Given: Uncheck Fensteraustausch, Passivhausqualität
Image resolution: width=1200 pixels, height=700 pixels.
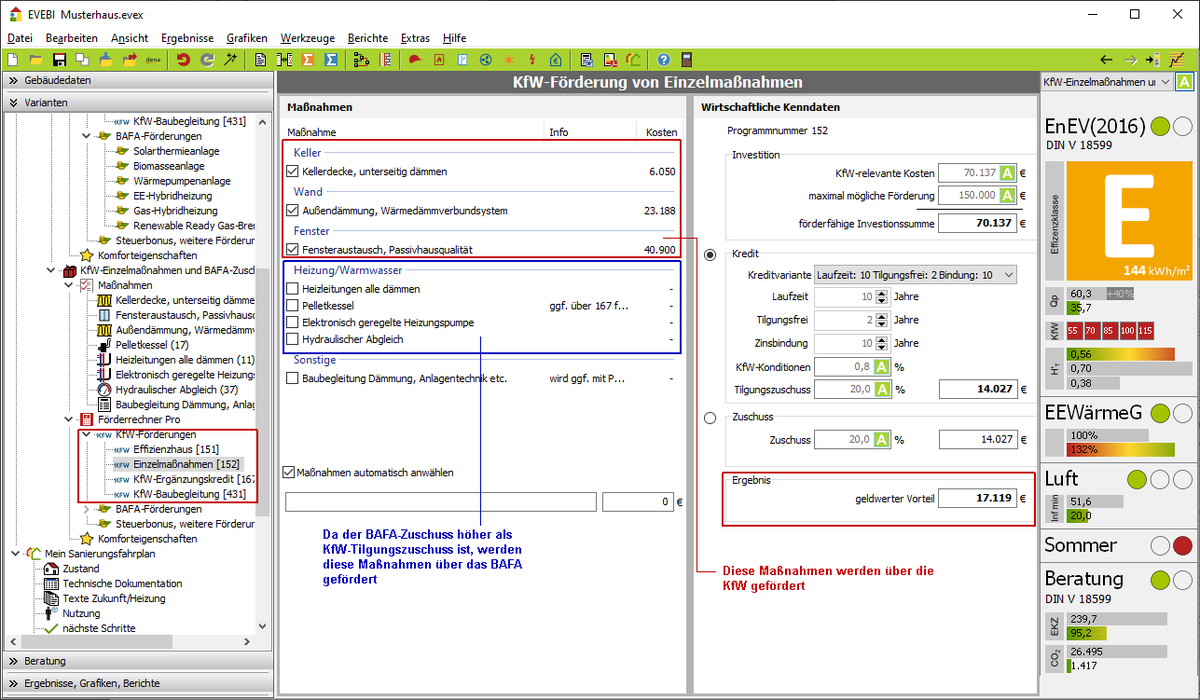Looking at the screenshot, I should (x=292, y=250).
